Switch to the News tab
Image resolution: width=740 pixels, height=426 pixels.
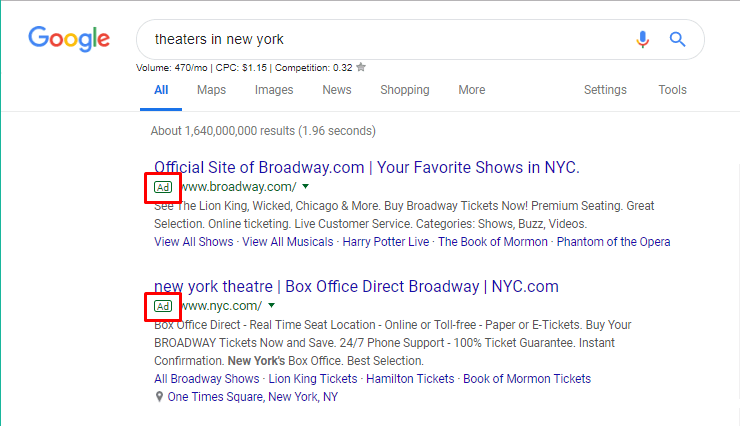pos(336,90)
